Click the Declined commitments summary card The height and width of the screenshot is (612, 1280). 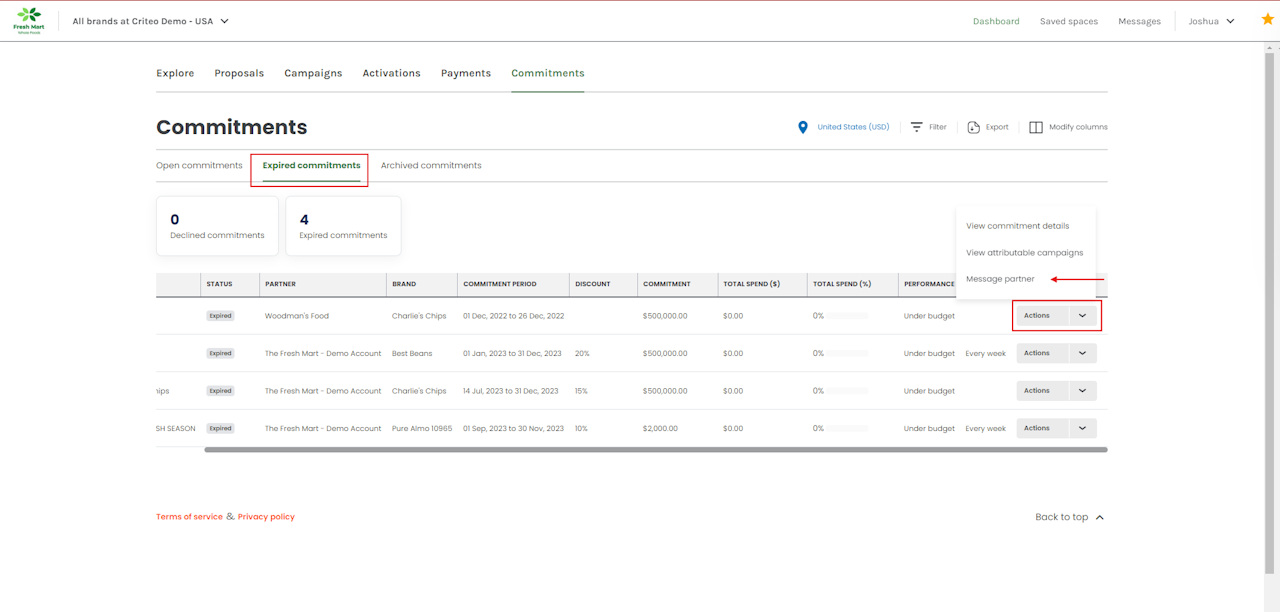217,226
